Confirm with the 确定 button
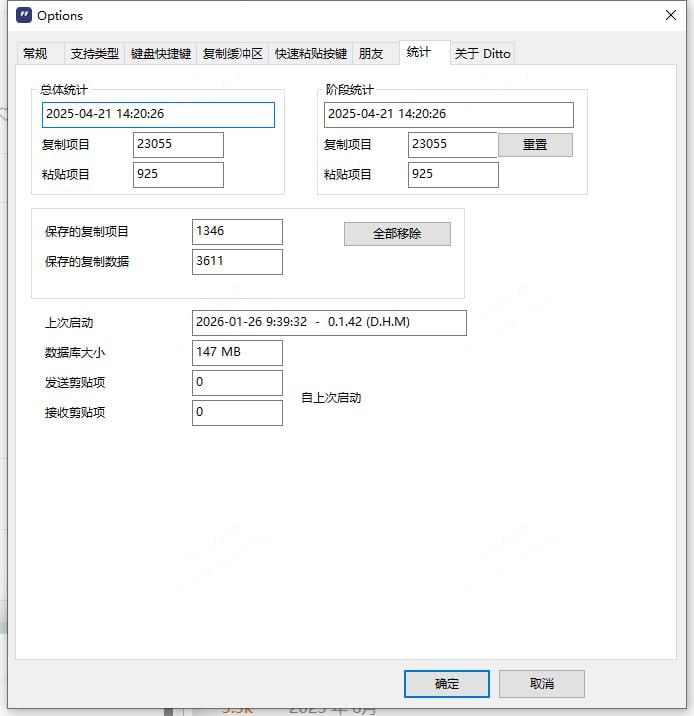This screenshot has width=694, height=716. click(x=447, y=684)
